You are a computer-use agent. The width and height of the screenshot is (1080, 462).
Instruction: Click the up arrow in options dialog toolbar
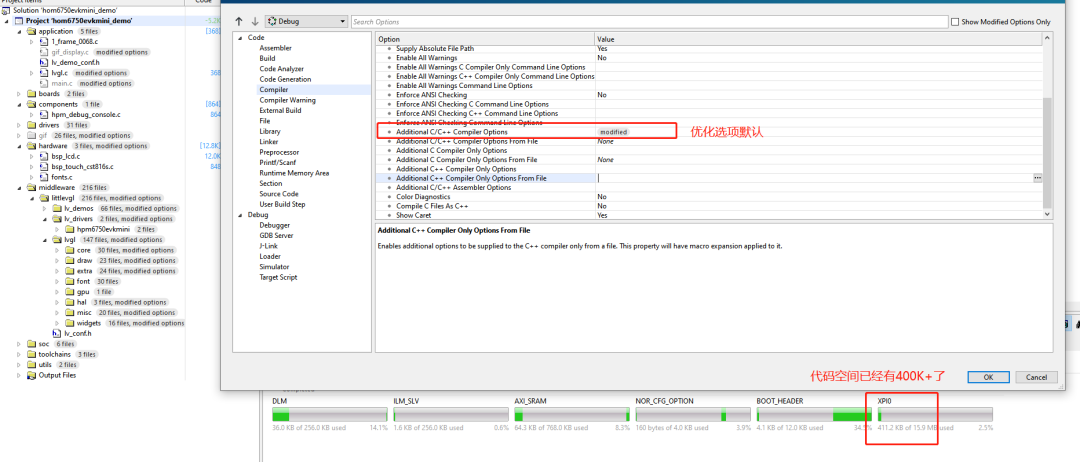pos(239,21)
